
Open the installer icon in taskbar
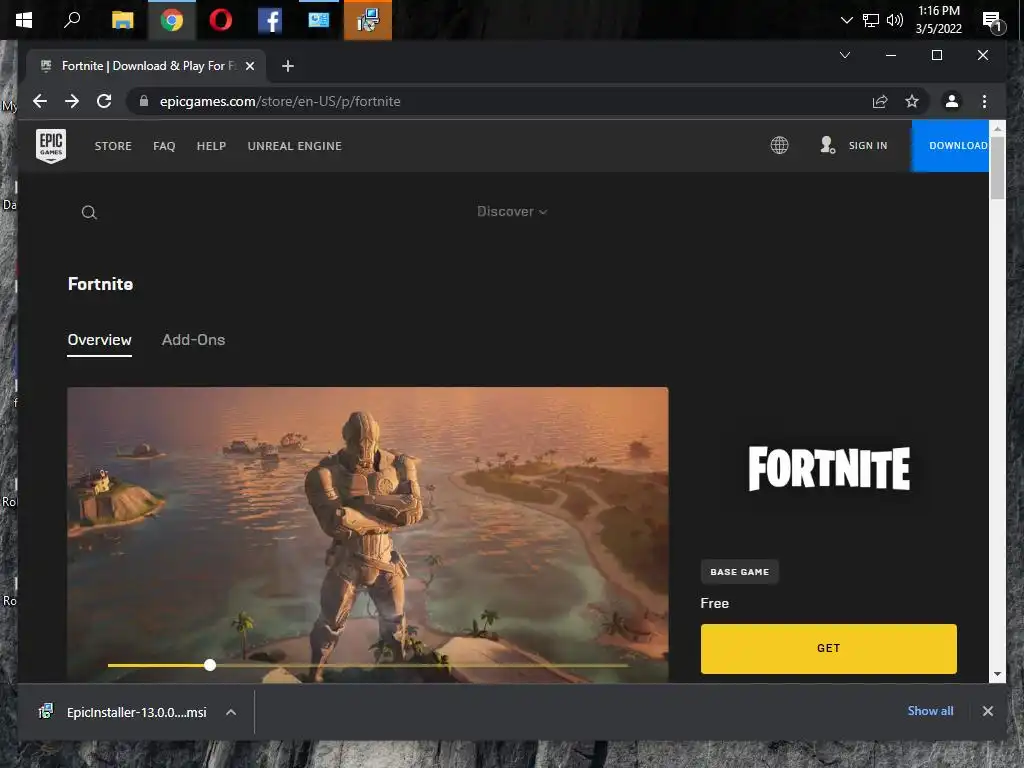tap(368, 20)
